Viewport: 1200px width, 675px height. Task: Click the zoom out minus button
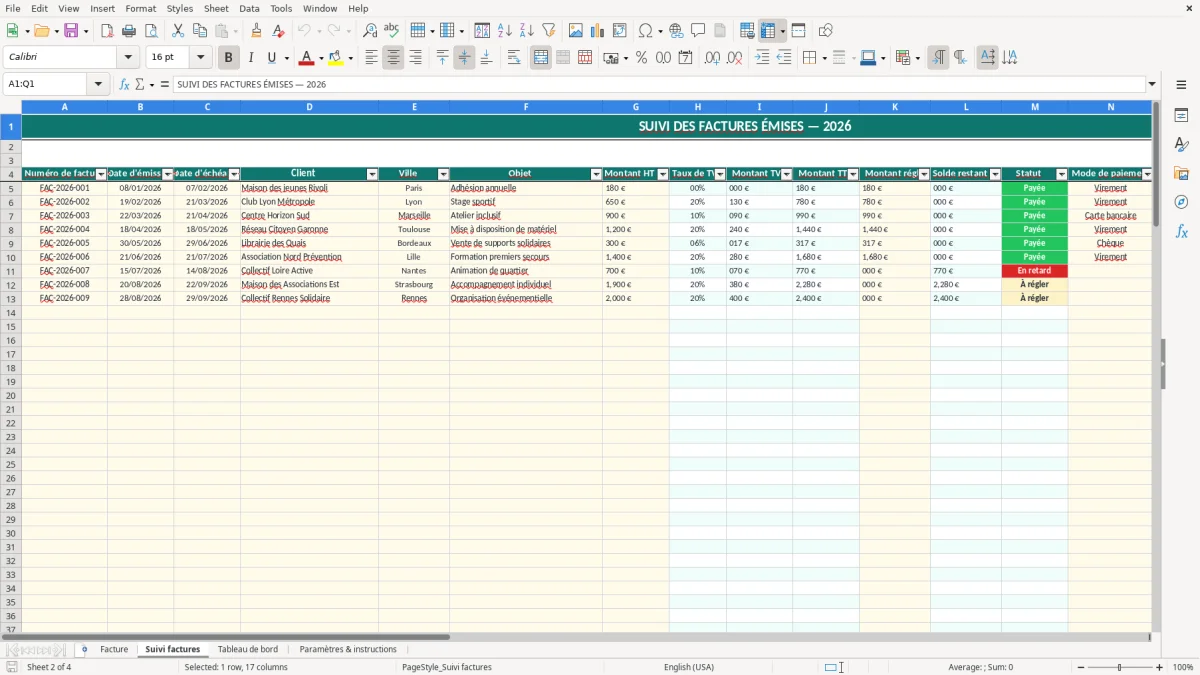coord(1079,667)
